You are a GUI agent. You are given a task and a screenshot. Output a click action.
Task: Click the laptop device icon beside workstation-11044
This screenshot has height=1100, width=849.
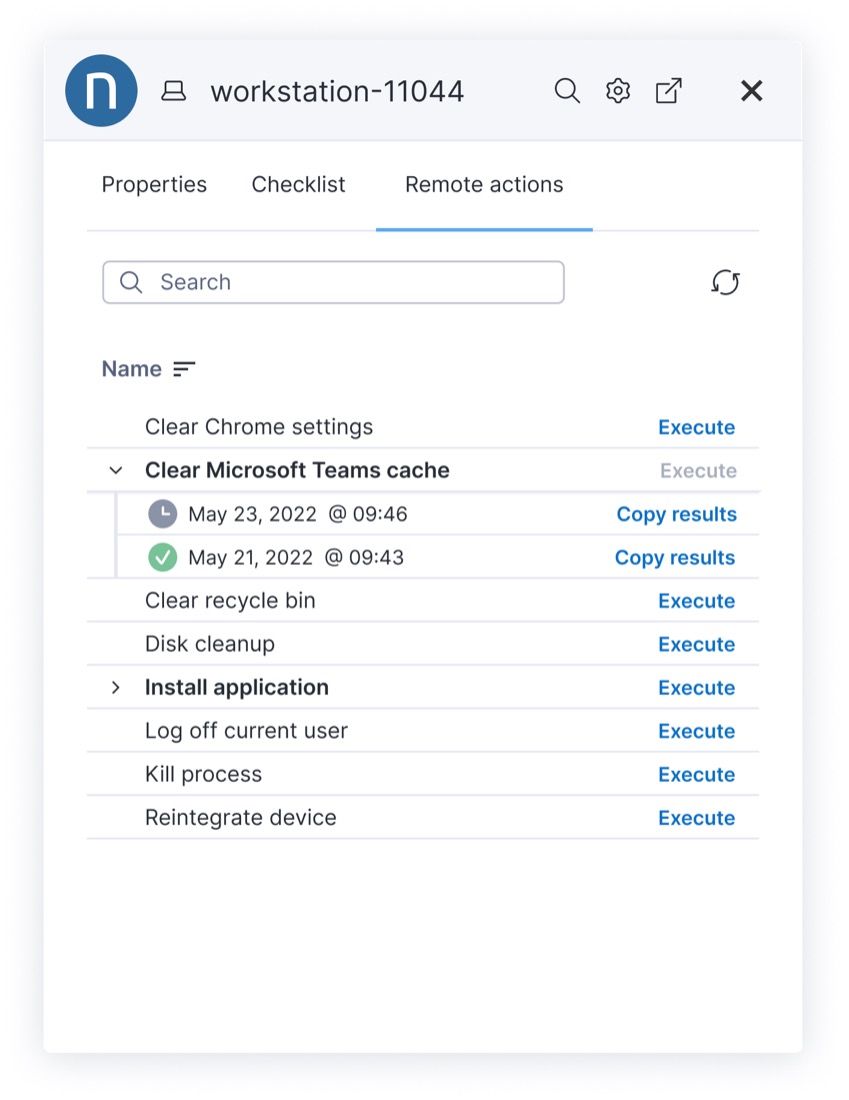pyautogui.click(x=174, y=92)
